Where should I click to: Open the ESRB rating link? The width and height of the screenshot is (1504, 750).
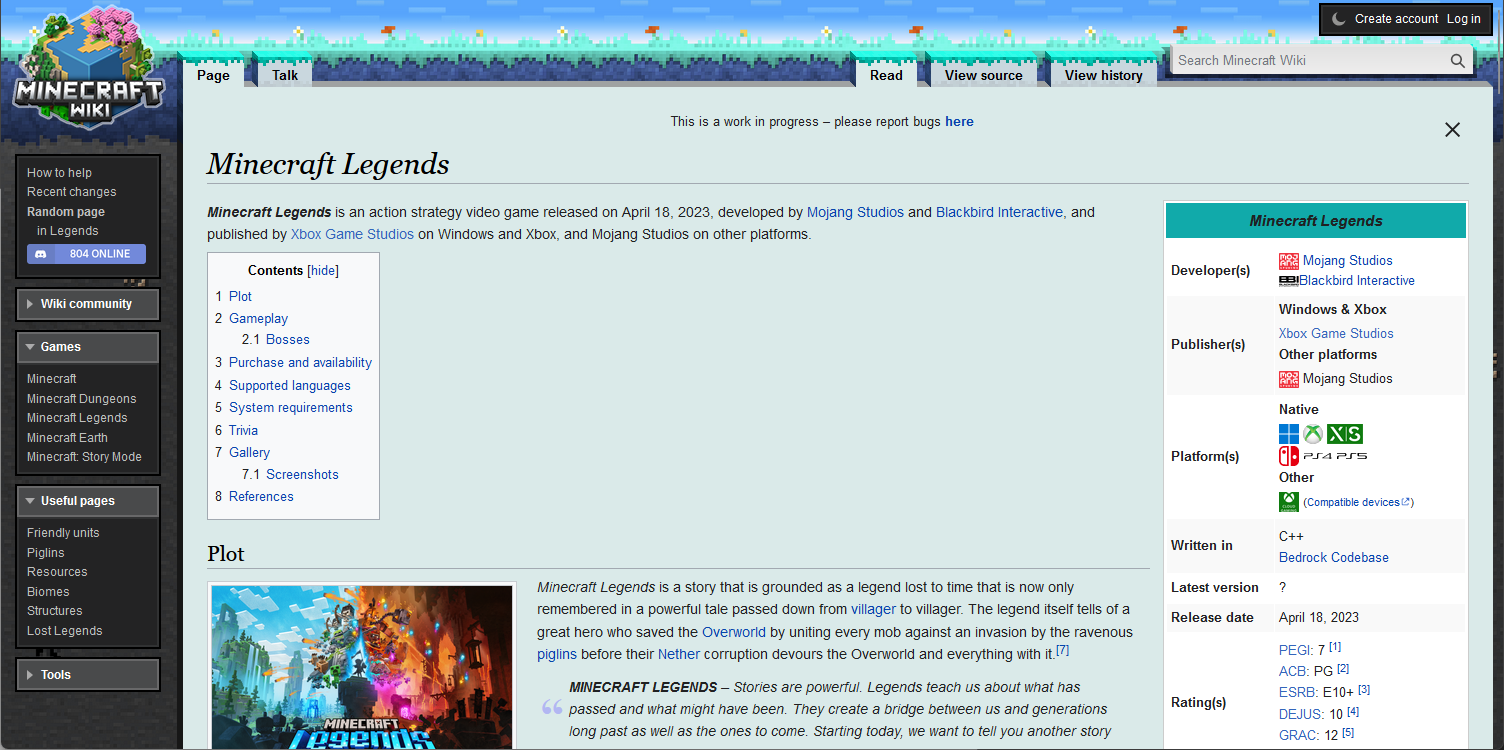coord(1298,693)
